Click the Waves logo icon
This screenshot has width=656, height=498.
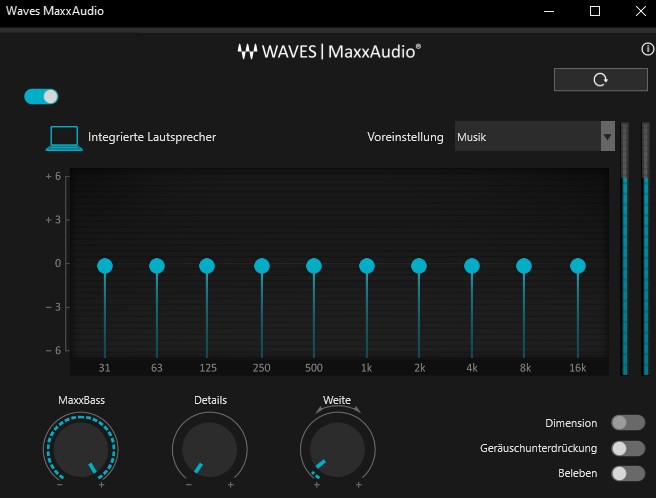tap(247, 51)
